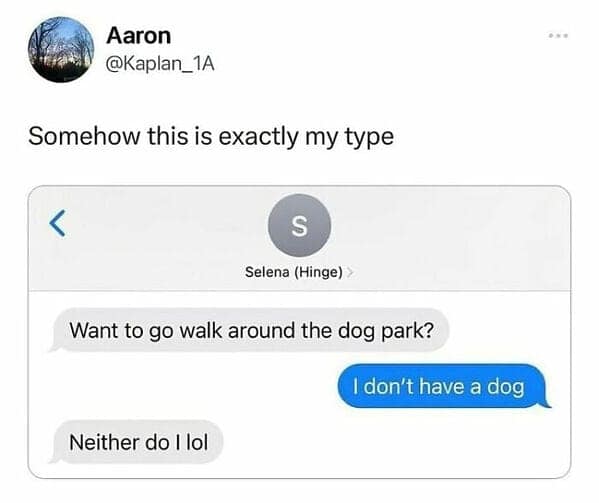Select the dog park invitation message bubble
The height and width of the screenshot is (503, 599).
(249, 330)
